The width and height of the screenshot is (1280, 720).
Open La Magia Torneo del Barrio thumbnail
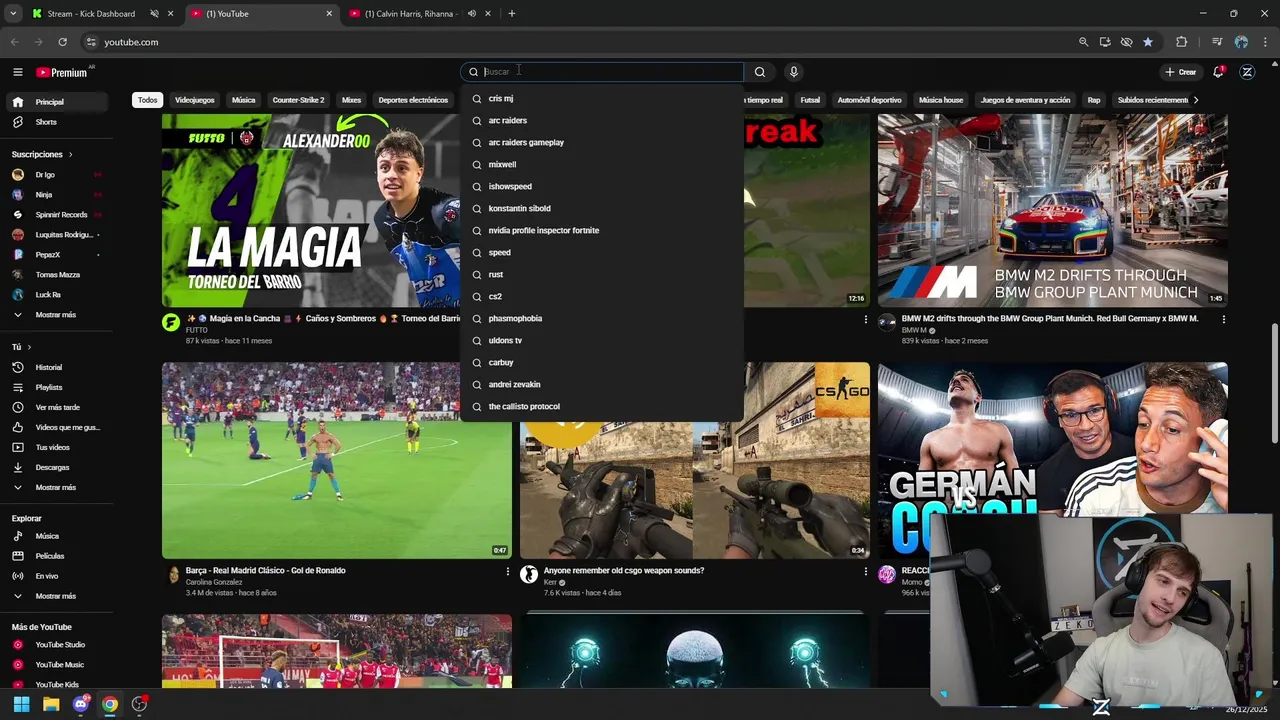pyautogui.click(x=310, y=210)
